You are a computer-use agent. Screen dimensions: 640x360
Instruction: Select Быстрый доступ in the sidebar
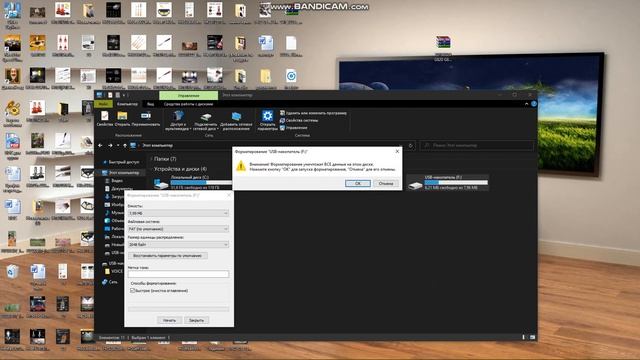click(x=120, y=162)
